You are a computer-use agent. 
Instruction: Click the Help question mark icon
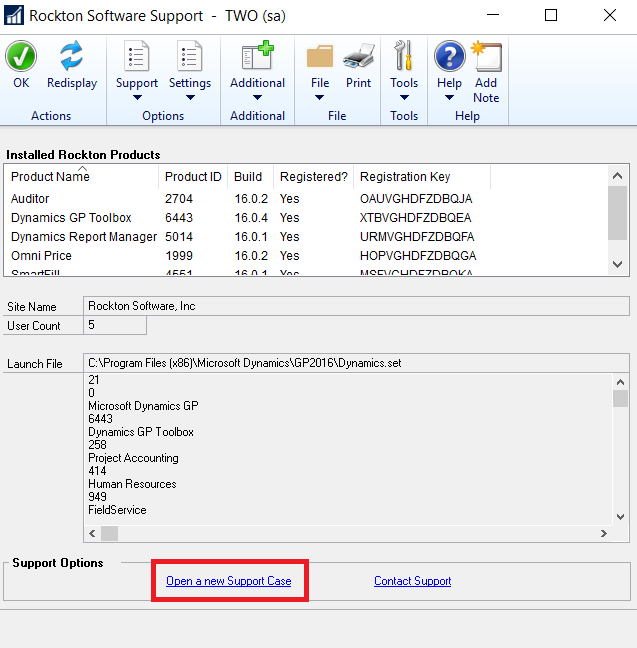point(449,56)
